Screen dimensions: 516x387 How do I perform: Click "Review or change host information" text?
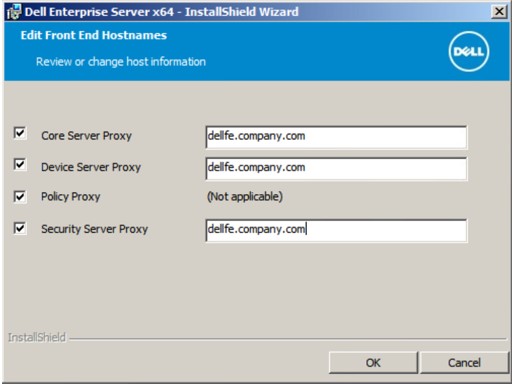[x=121, y=62]
